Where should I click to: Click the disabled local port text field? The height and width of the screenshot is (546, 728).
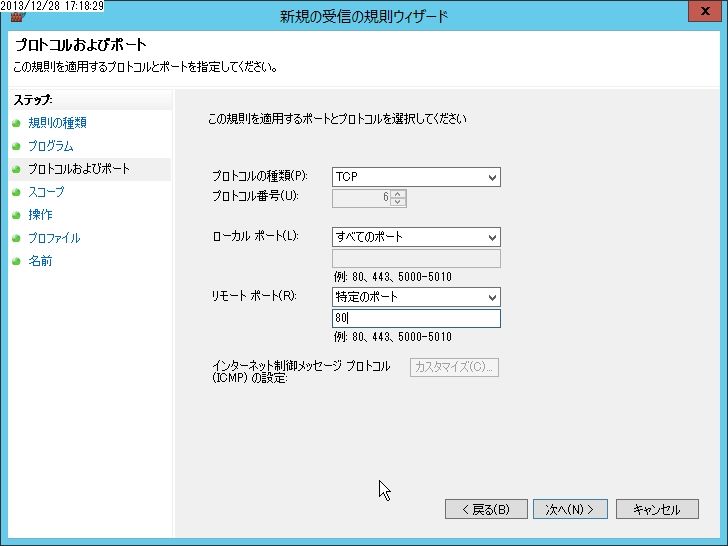[416, 258]
